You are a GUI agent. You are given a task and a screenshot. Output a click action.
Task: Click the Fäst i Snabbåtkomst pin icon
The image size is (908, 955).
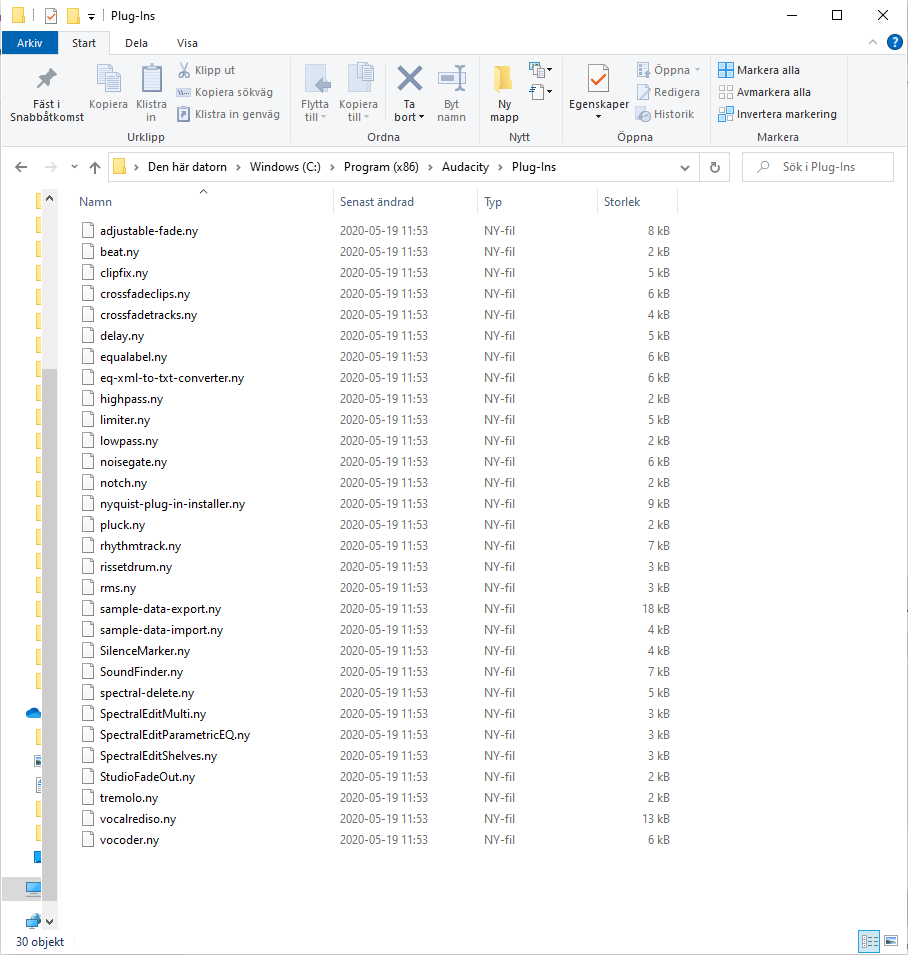point(47,80)
